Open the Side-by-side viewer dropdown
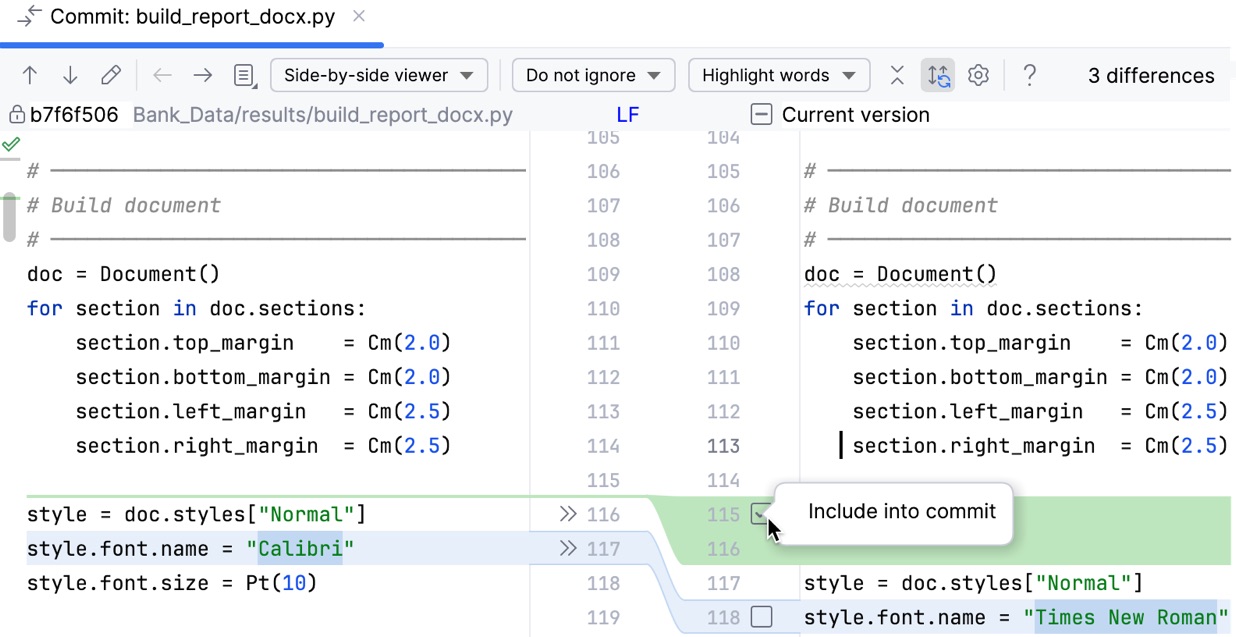 pos(379,75)
